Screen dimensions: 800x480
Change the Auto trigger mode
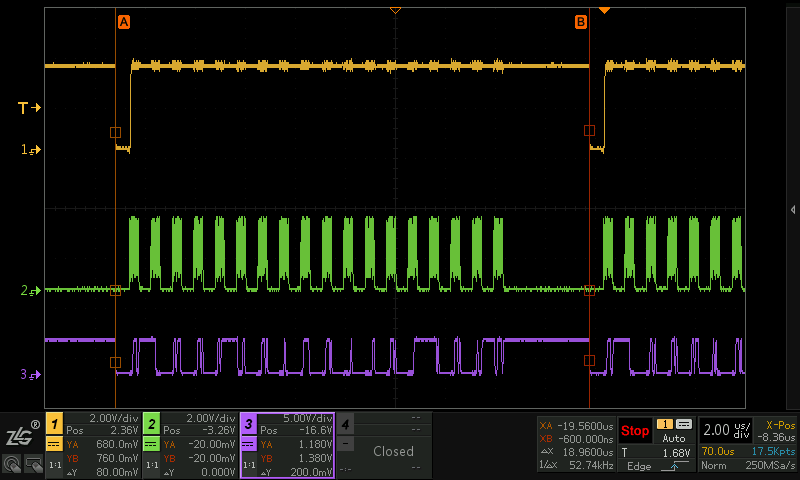[x=673, y=438]
